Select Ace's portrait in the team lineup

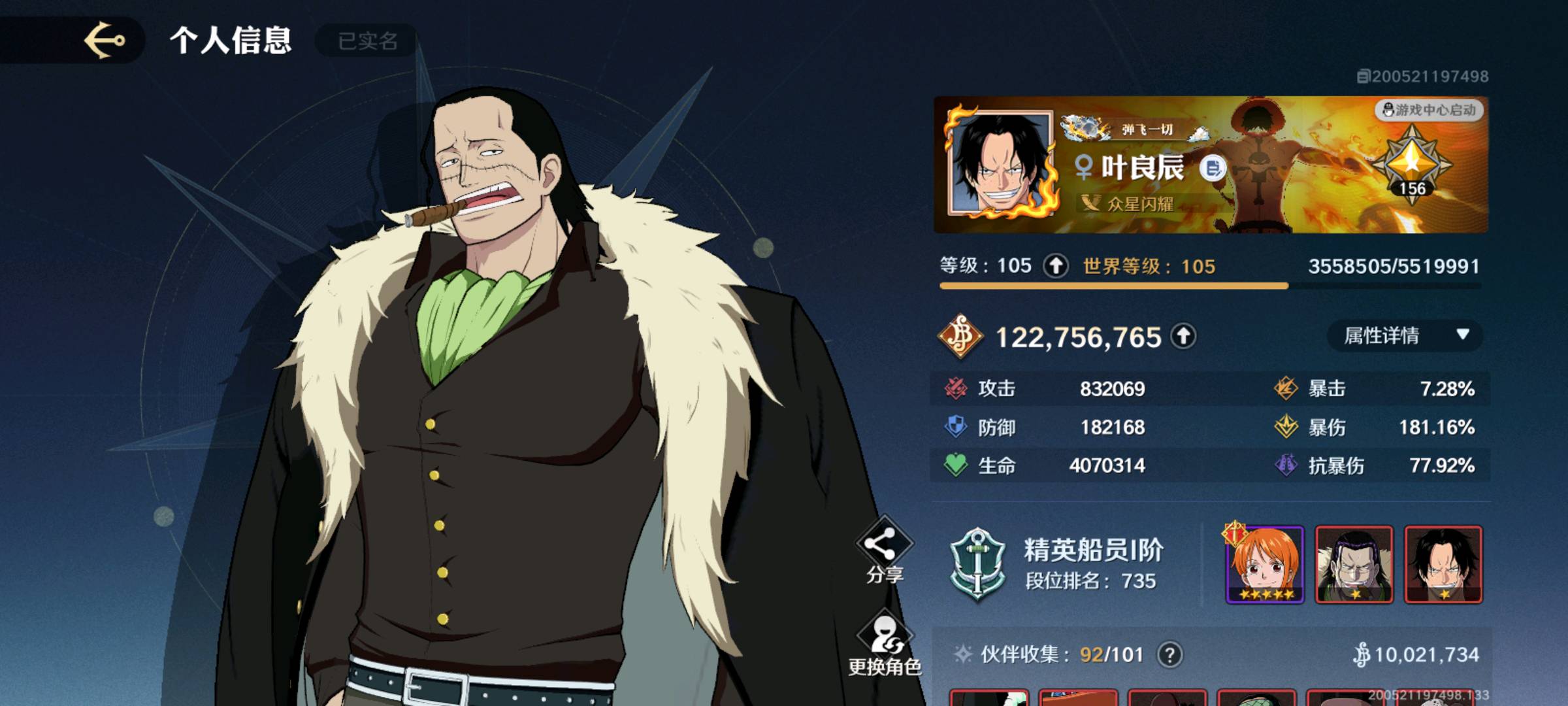pyautogui.click(x=1443, y=565)
